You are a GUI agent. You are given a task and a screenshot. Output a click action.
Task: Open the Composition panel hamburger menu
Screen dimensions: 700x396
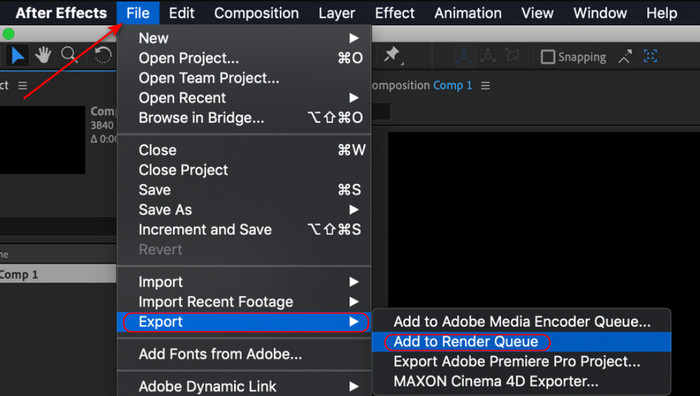coord(485,85)
